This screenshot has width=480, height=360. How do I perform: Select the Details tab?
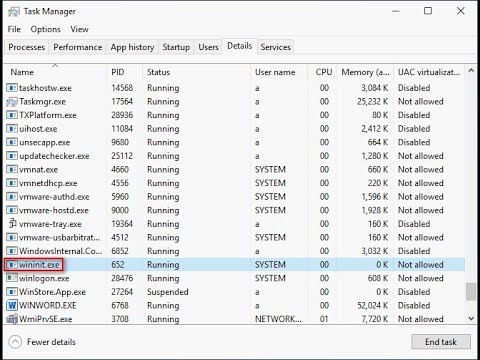240,46
